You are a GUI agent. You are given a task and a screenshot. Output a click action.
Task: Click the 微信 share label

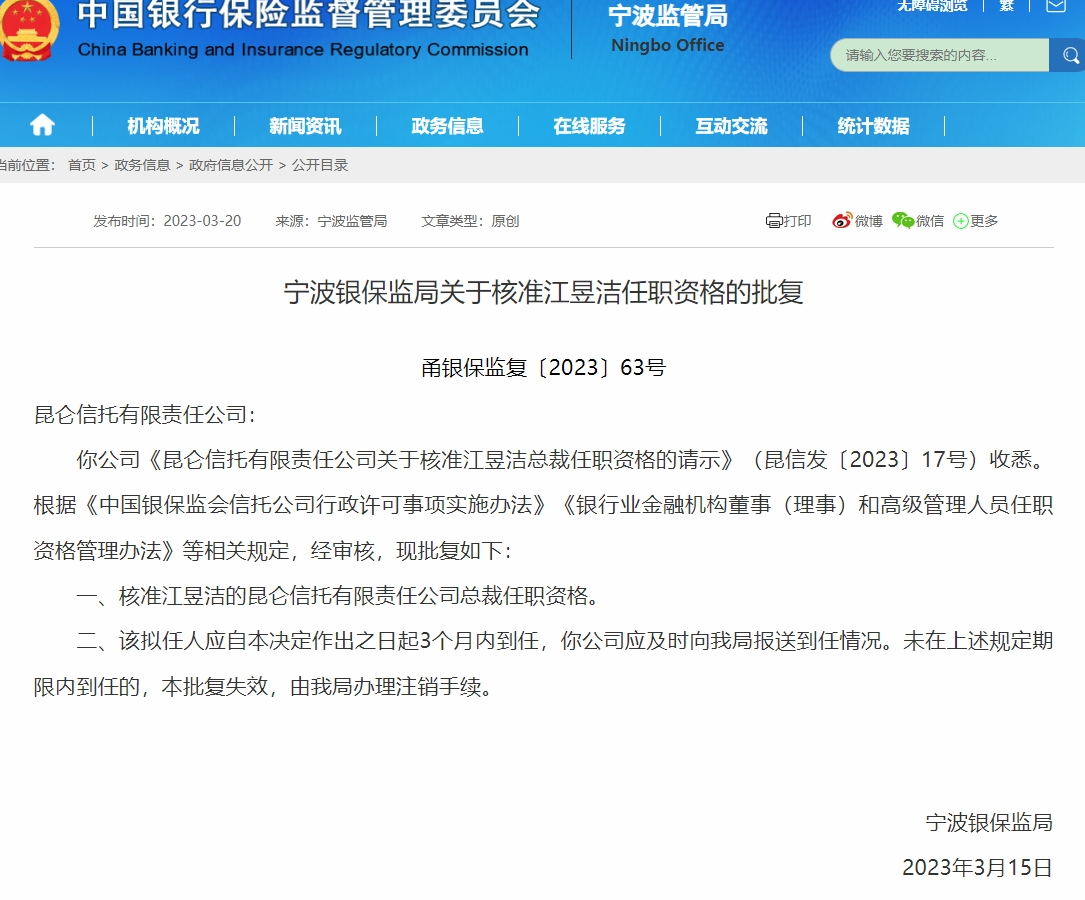coord(930,221)
